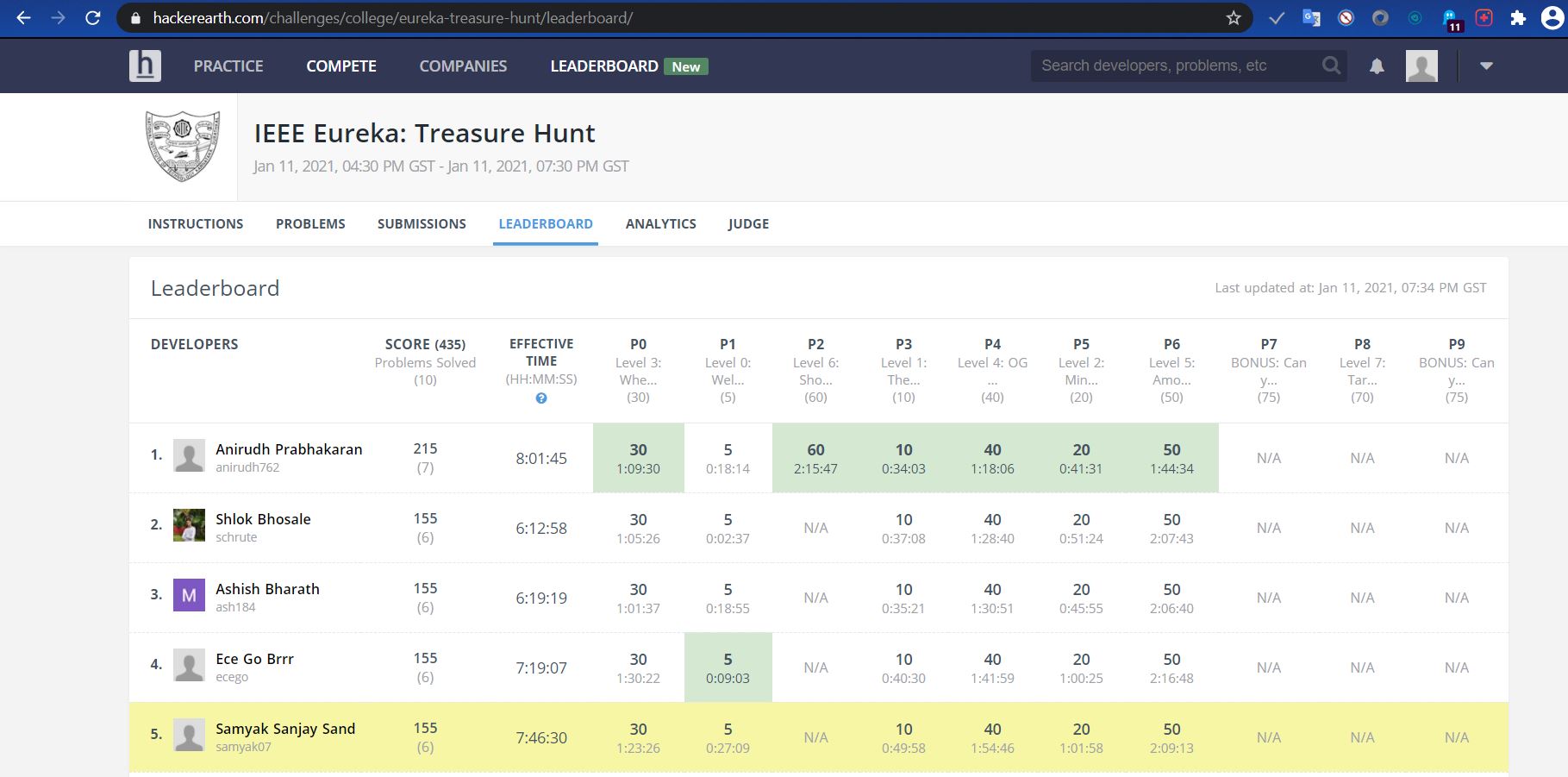This screenshot has width=1568, height=777.
Task: Select the Problems tab
Action: point(310,223)
